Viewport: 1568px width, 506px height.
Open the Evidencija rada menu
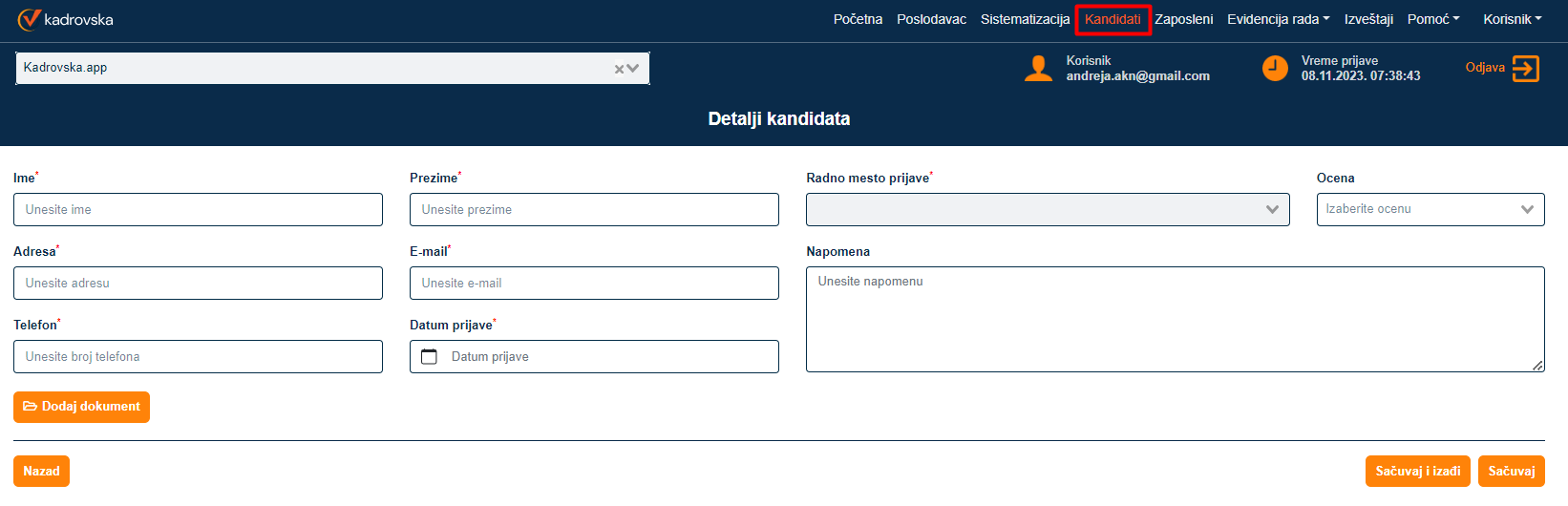[1278, 19]
